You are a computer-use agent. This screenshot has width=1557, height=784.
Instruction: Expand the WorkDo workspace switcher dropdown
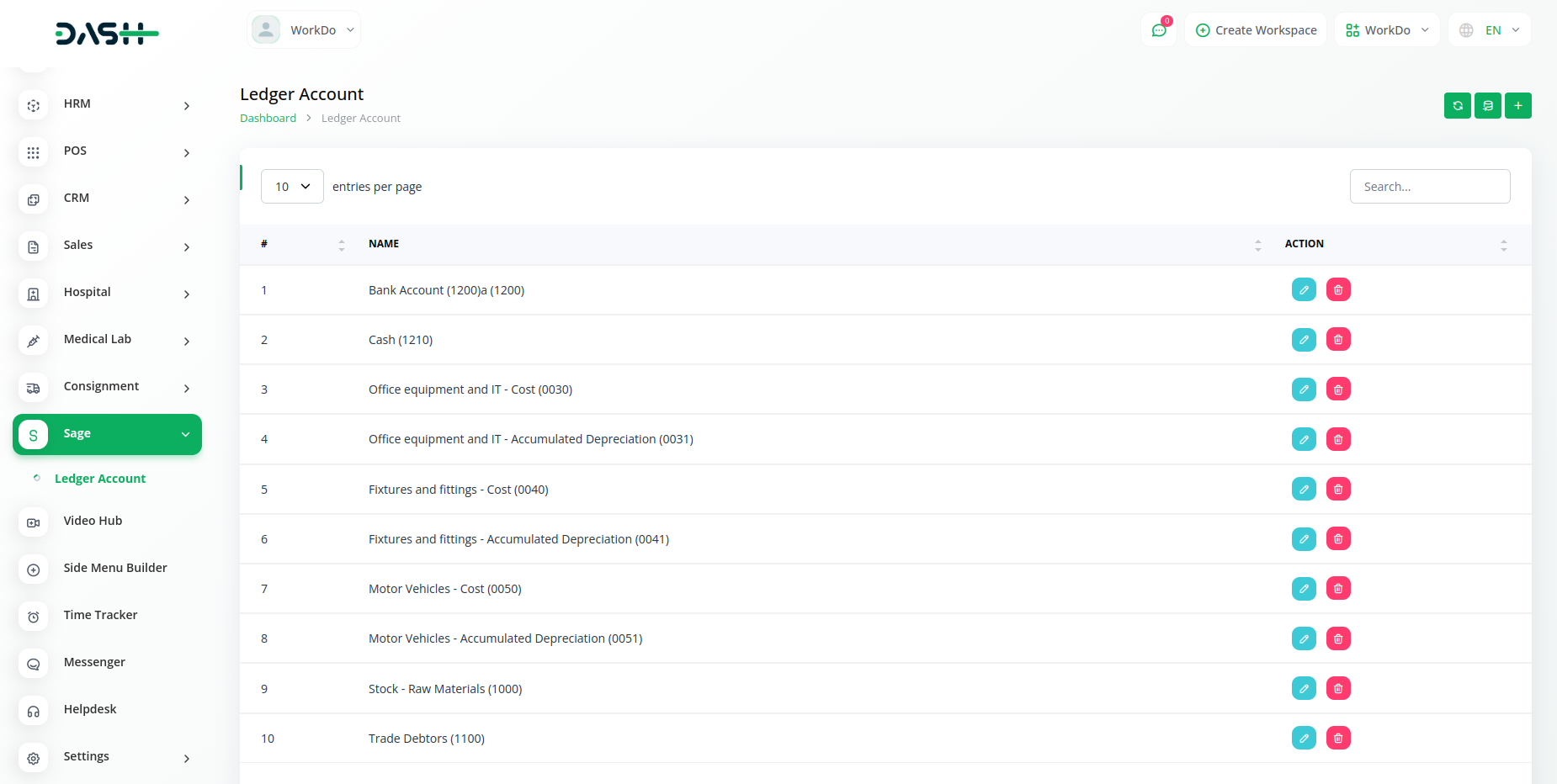coord(1386,30)
